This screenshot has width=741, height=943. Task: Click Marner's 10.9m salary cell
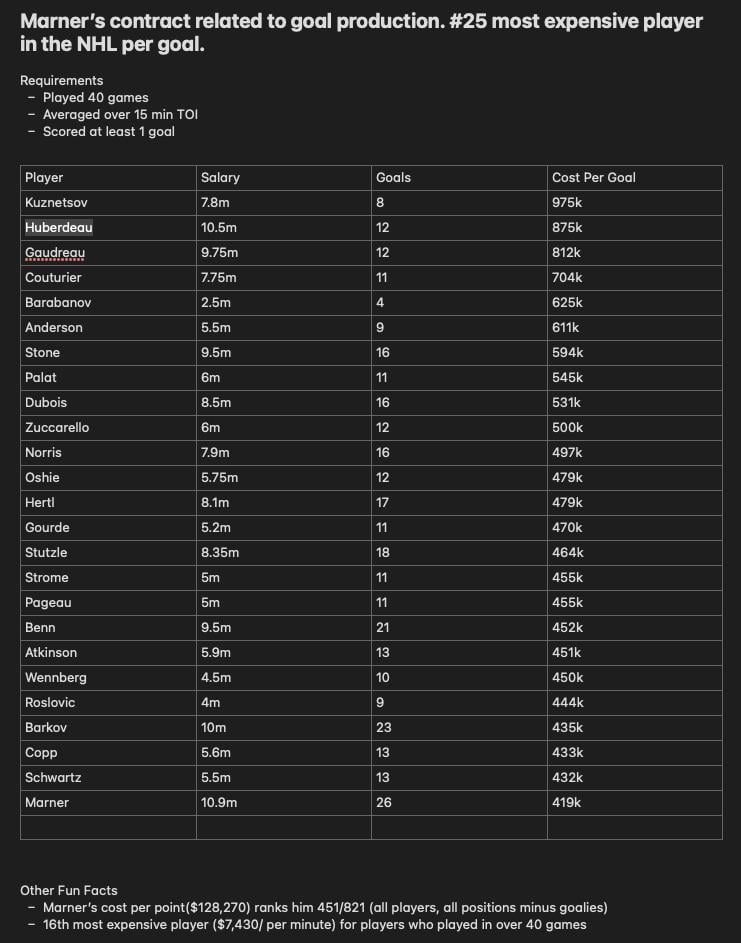284,803
